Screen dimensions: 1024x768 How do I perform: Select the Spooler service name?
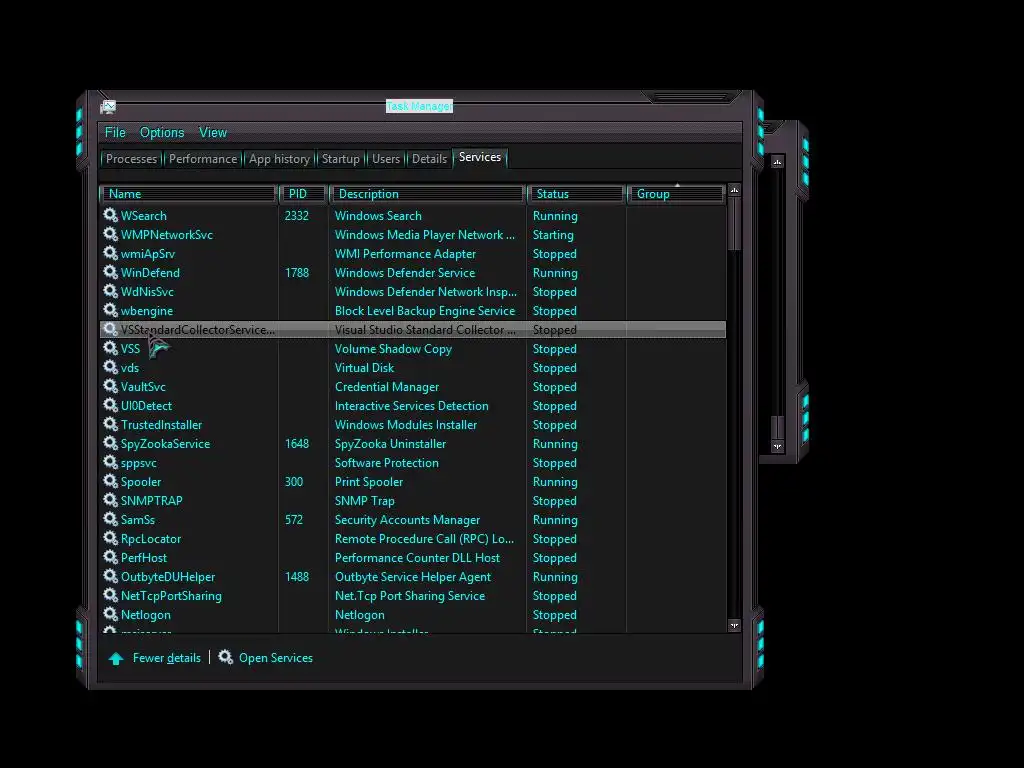click(x=141, y=481)
